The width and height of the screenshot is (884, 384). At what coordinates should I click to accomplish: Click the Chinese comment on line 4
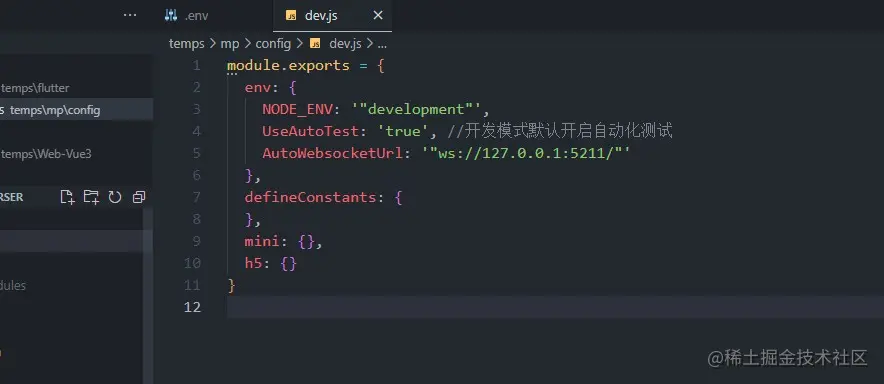[x=560, y=131]
